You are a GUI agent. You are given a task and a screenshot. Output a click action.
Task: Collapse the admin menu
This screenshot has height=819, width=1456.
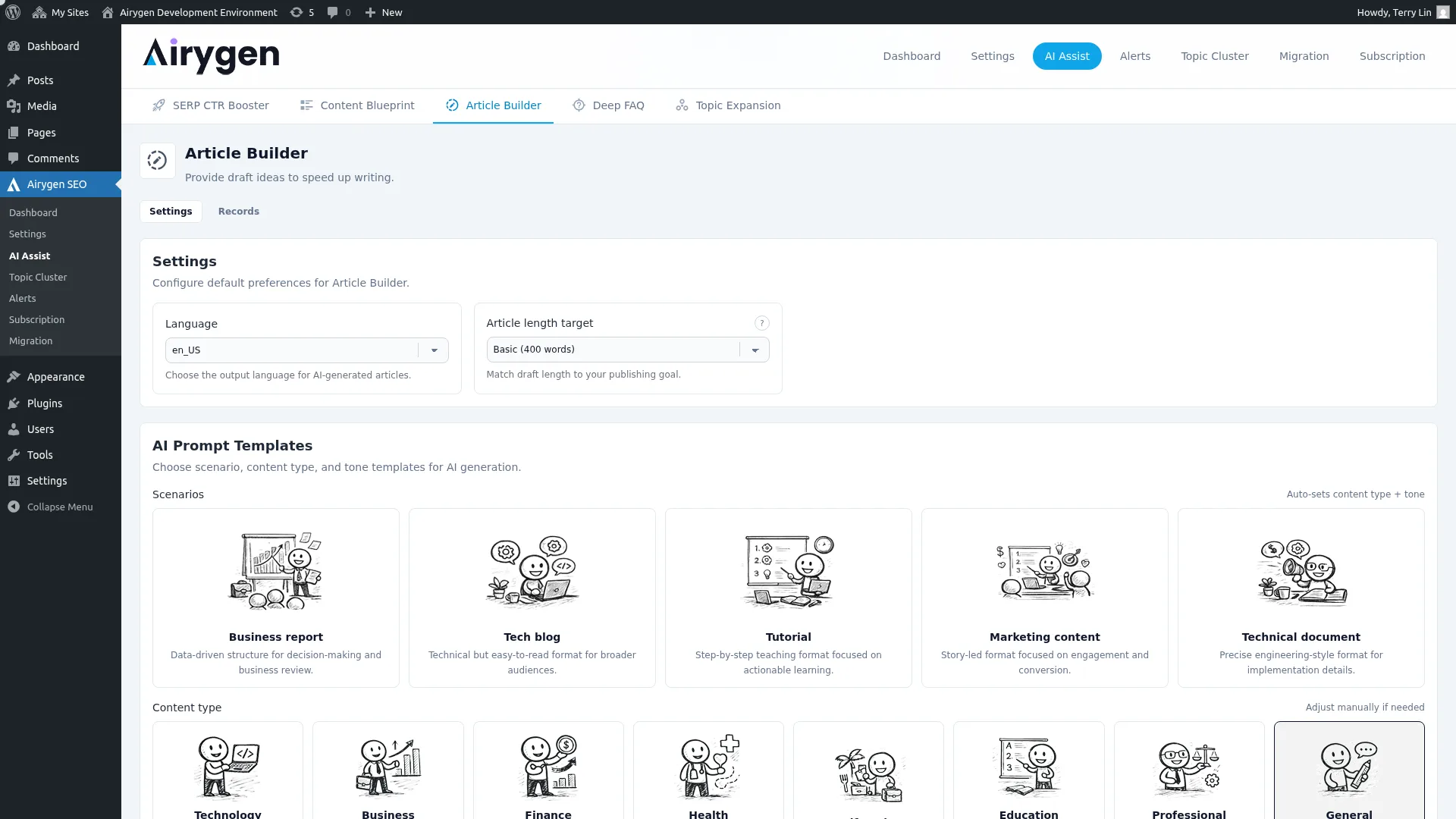coord(50,507)
